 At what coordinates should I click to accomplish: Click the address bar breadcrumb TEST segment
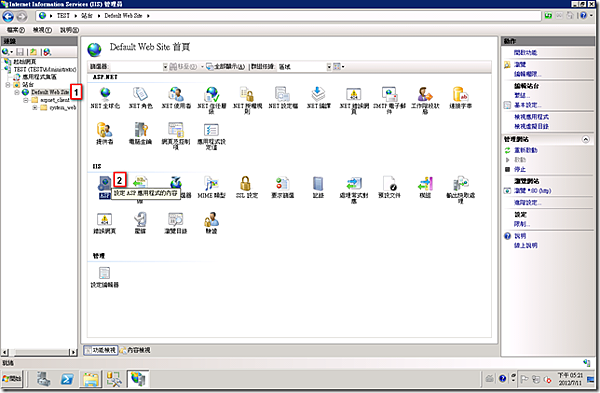tap(63, 16)
